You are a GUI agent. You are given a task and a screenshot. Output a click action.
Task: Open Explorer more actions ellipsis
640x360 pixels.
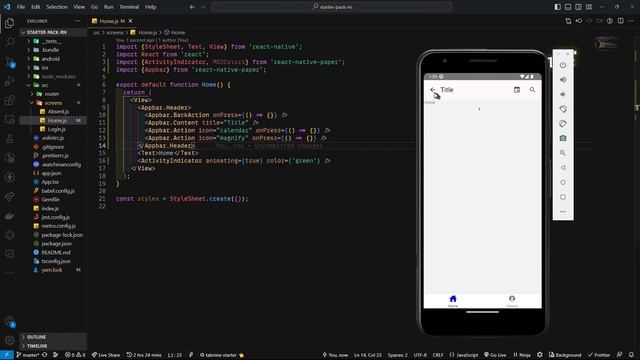click(x=78, y=21)
